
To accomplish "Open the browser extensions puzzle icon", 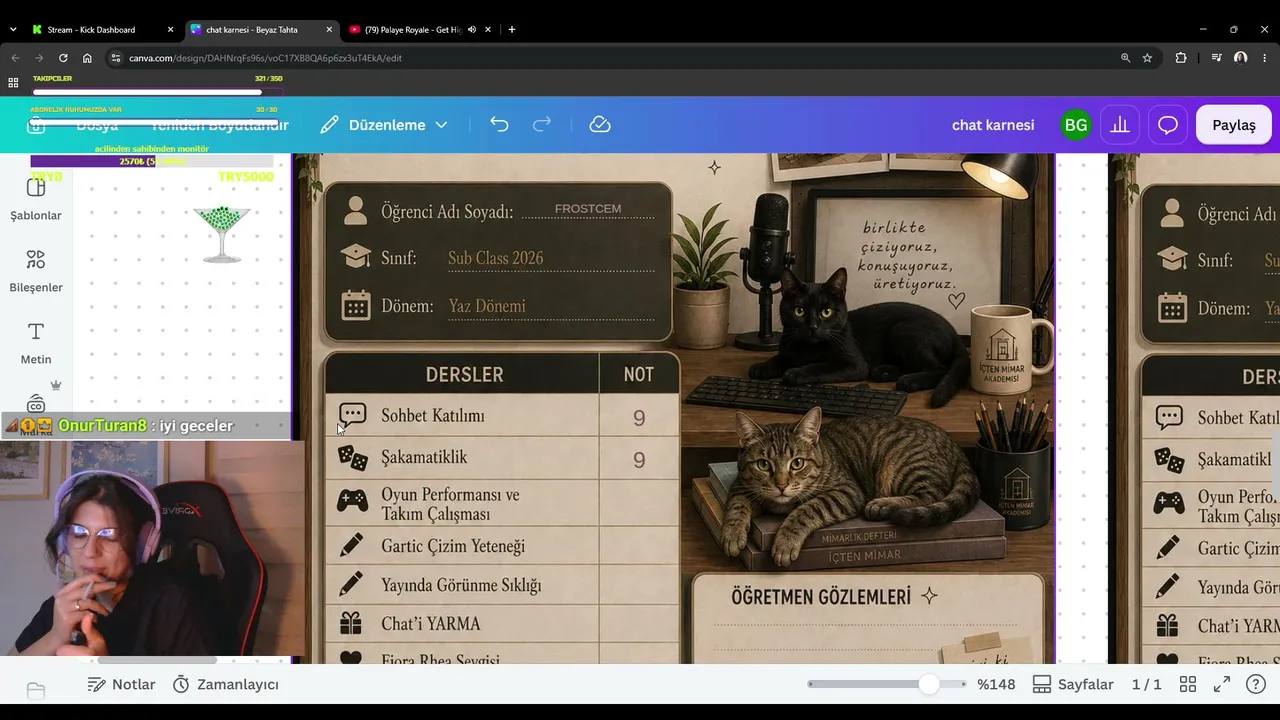I will 1181,58.
